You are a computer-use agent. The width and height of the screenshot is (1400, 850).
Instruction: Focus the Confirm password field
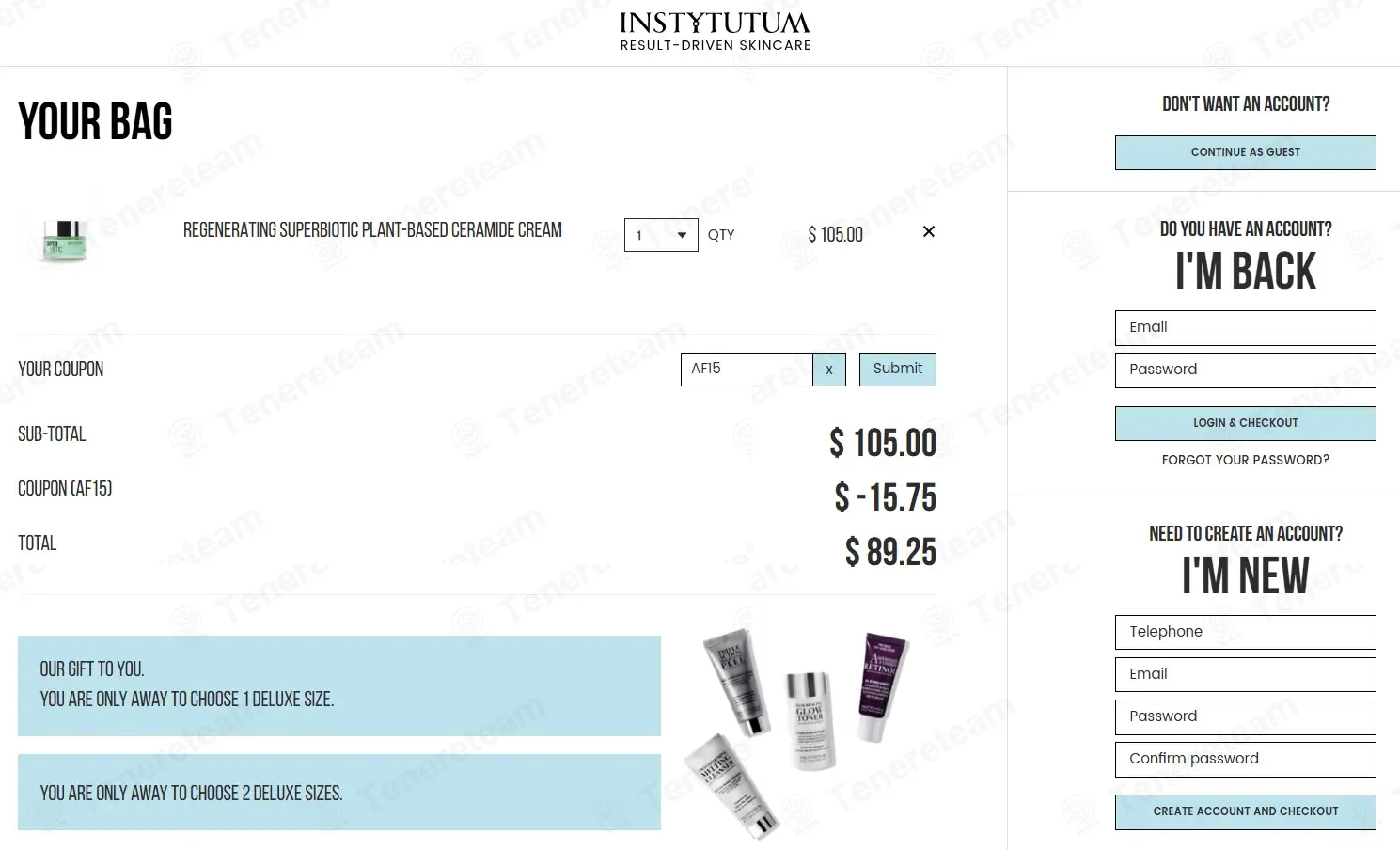click(x=1245, y=759)
